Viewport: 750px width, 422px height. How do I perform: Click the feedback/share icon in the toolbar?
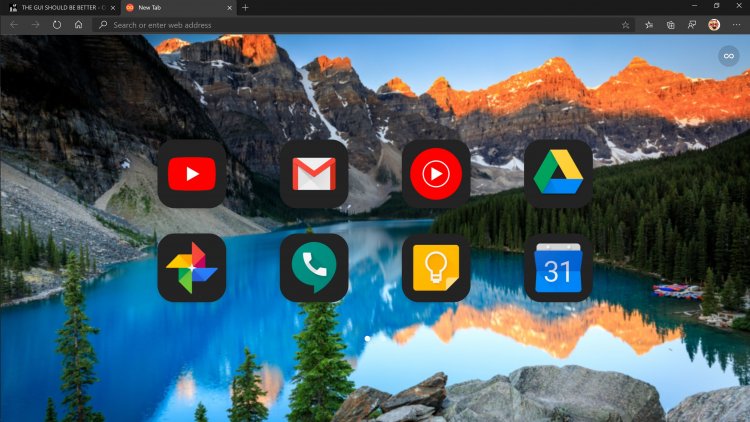(x=692, y=25)
